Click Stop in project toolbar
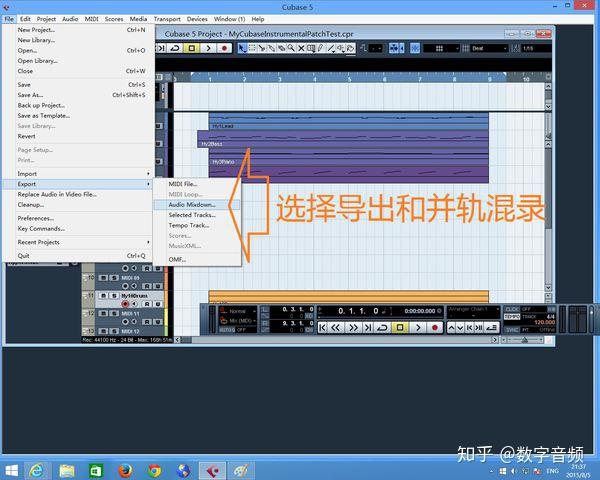This screenshot has width=600, height=480. point(192,48)
